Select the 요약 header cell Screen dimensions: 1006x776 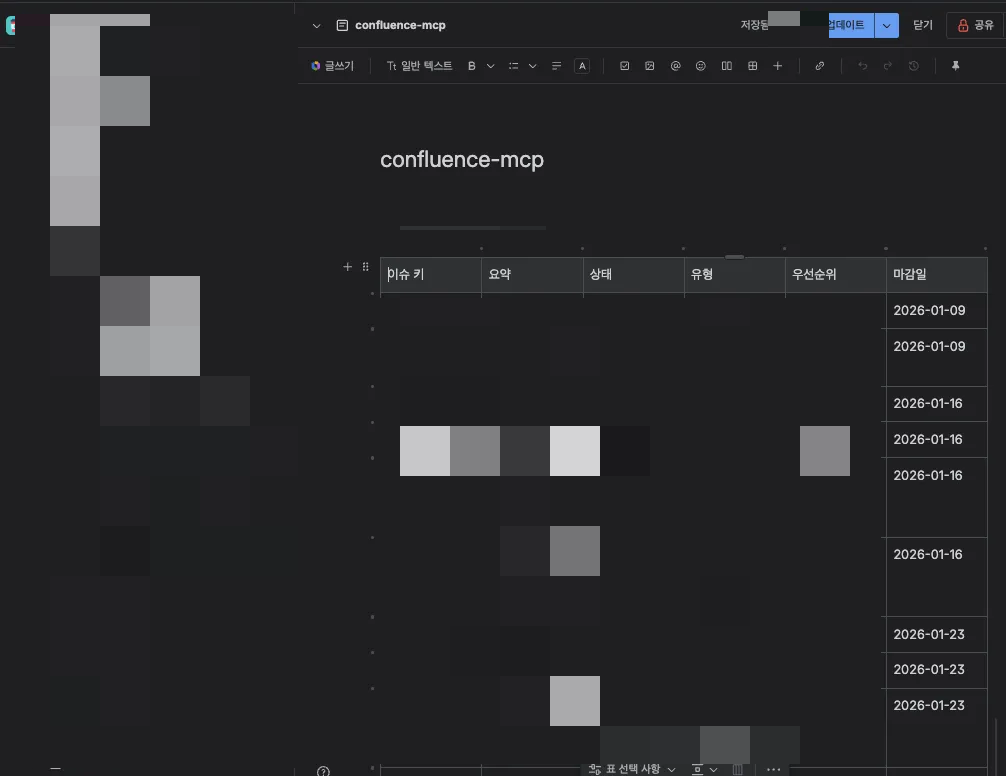[532, 275]
